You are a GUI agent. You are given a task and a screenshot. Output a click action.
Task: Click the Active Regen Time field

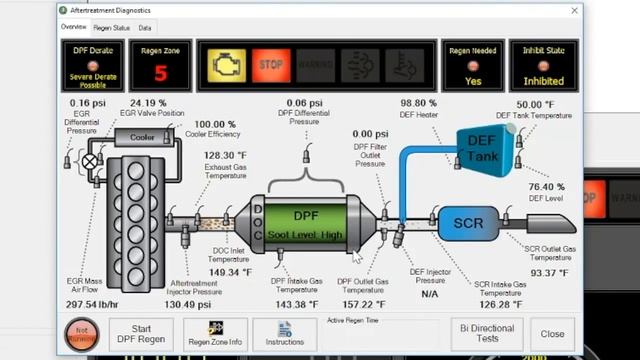tap(381, 335)
